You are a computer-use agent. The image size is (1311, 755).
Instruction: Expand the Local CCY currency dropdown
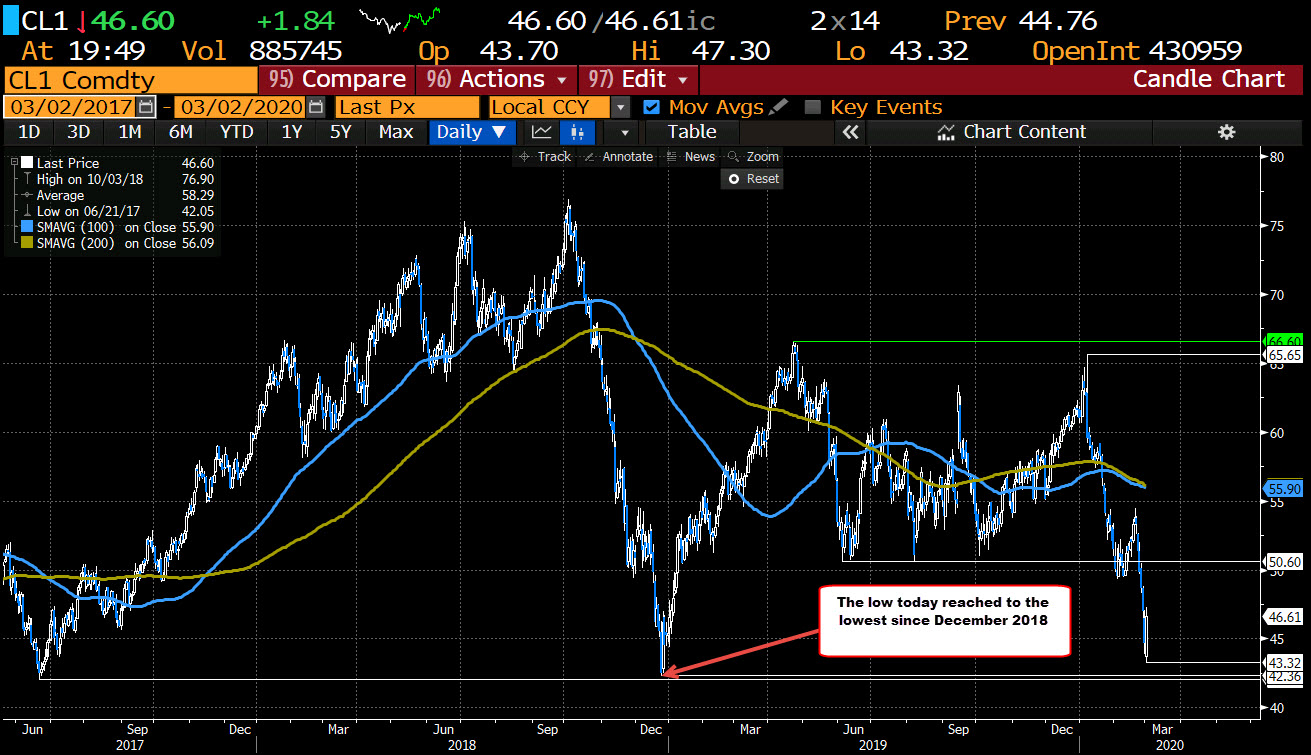(x=621, y=107)
